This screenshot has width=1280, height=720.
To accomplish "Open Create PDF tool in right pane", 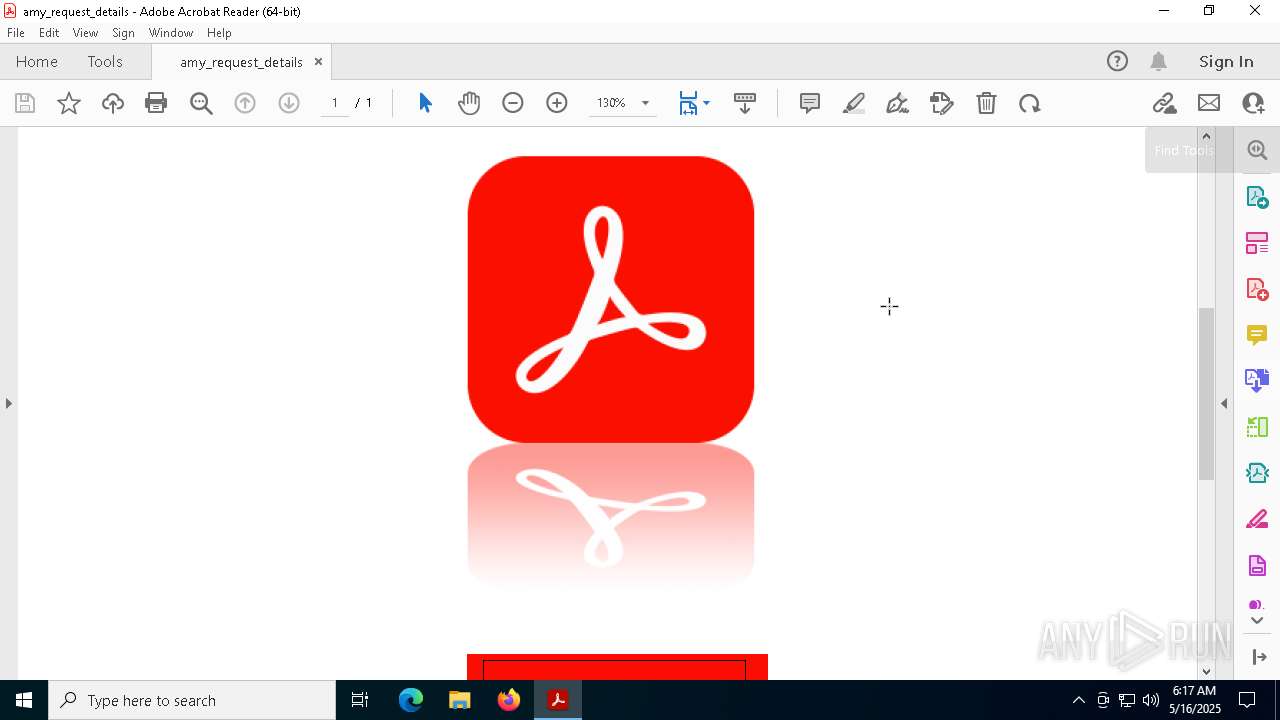I will pyautogui.click(x=1257, y=289).
